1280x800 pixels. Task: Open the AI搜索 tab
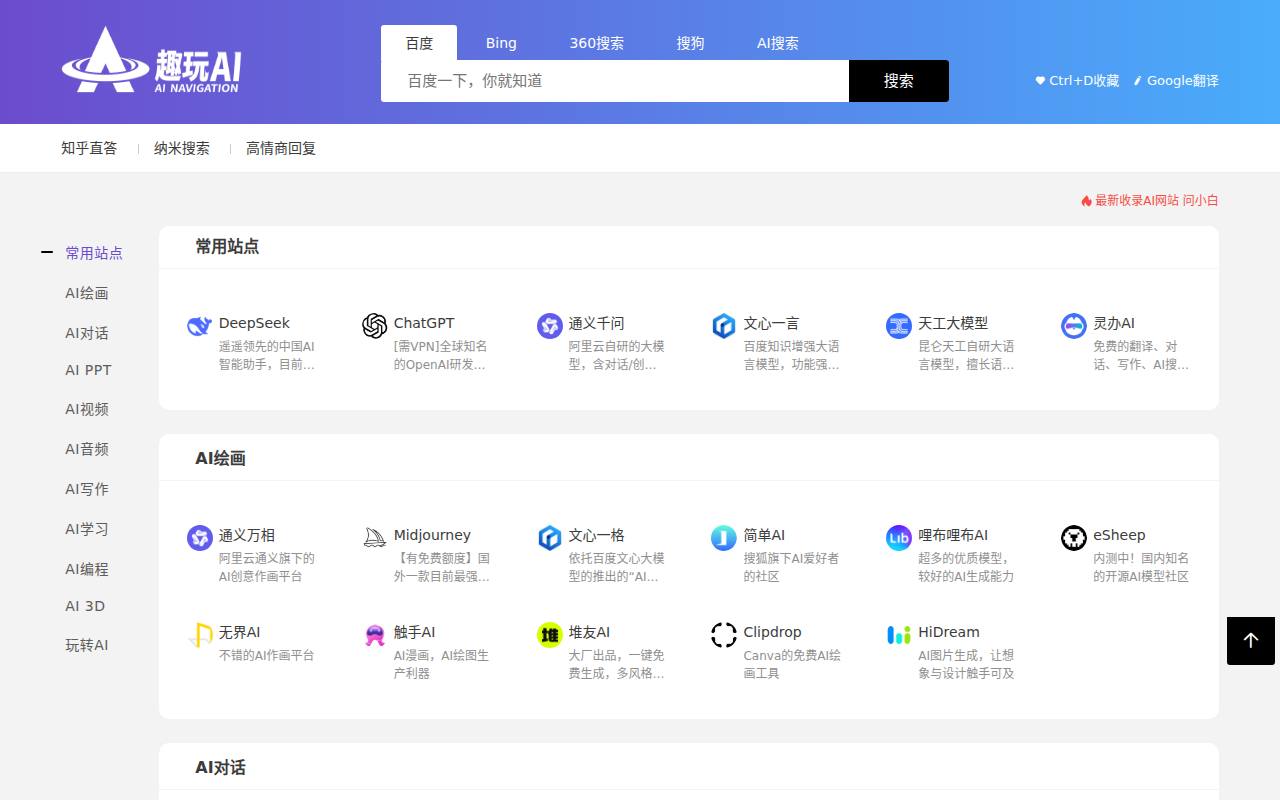click(x=778, y=43)
